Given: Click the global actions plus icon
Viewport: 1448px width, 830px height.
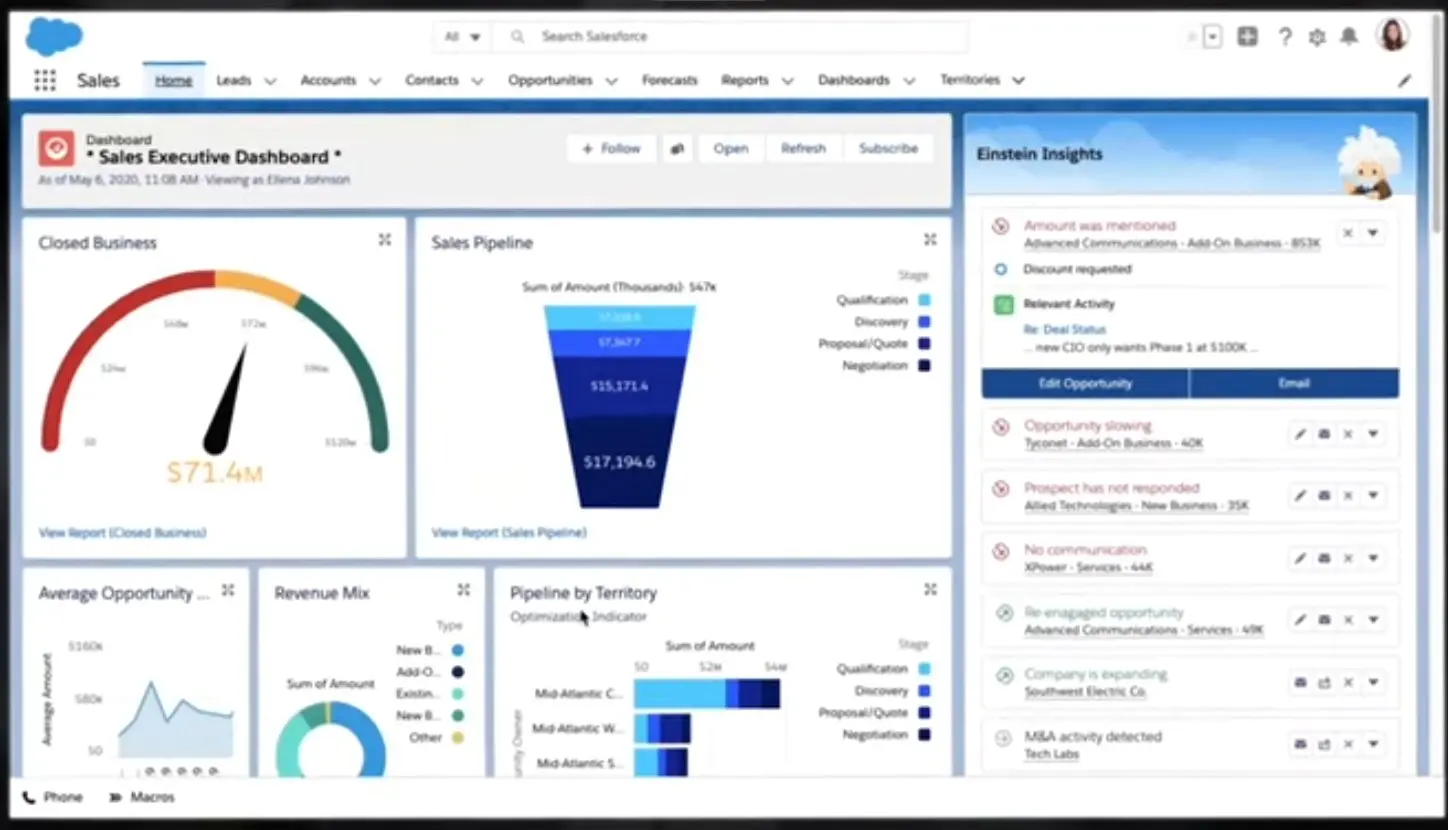Looking at the screenshot, I should pos(1247,37).
